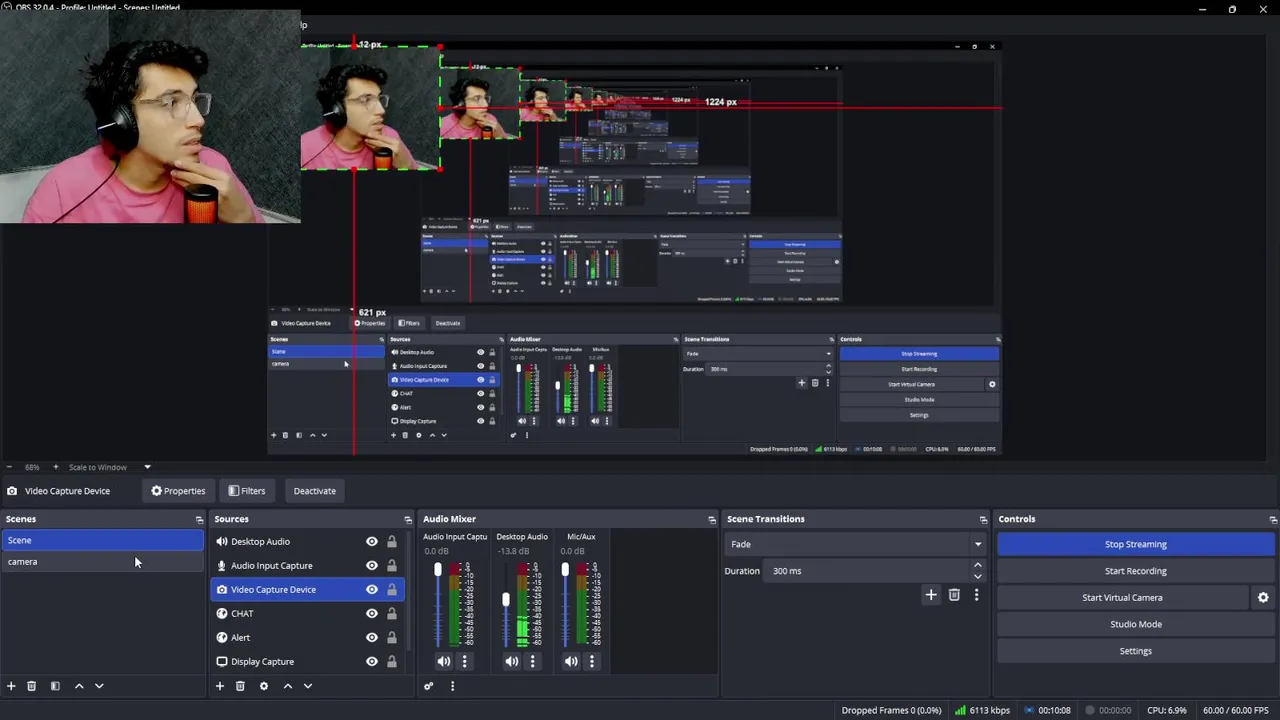Hide the Display Capture source
1280x720 pixels.
tap(372, 662)
